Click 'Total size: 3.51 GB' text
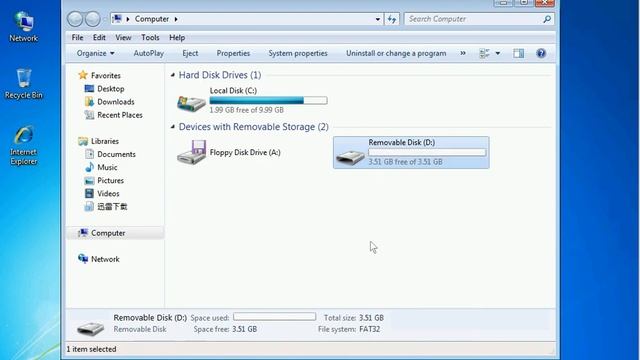 [x=354, y=318]
